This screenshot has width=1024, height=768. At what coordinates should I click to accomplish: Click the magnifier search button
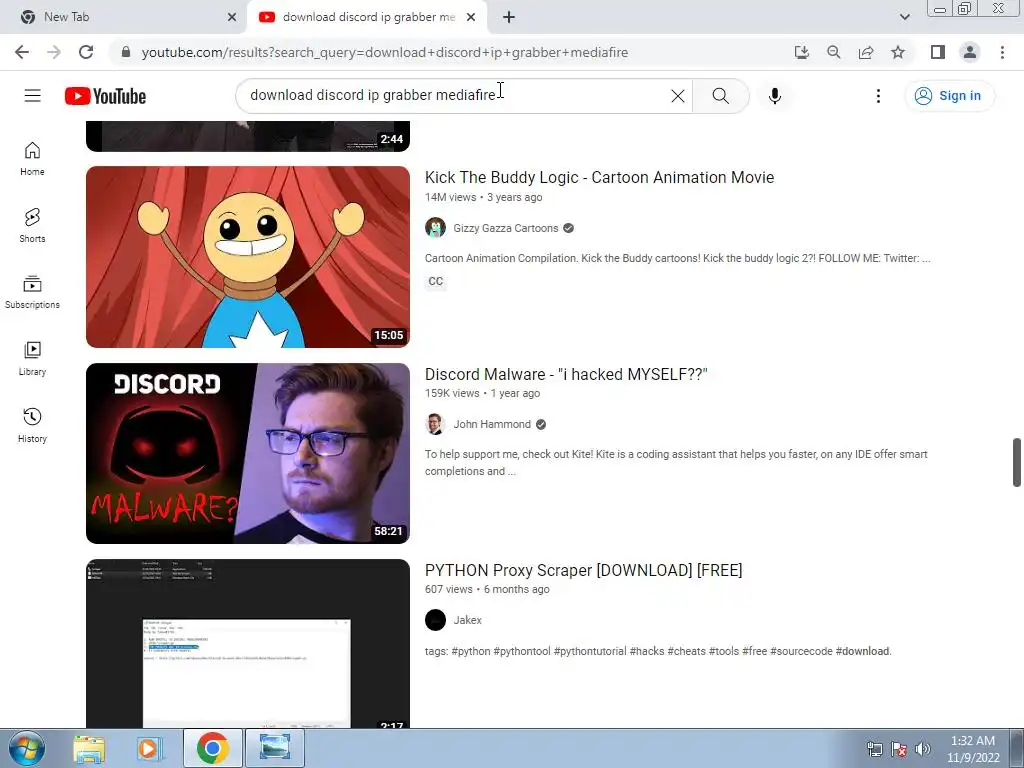click(720, 96)
